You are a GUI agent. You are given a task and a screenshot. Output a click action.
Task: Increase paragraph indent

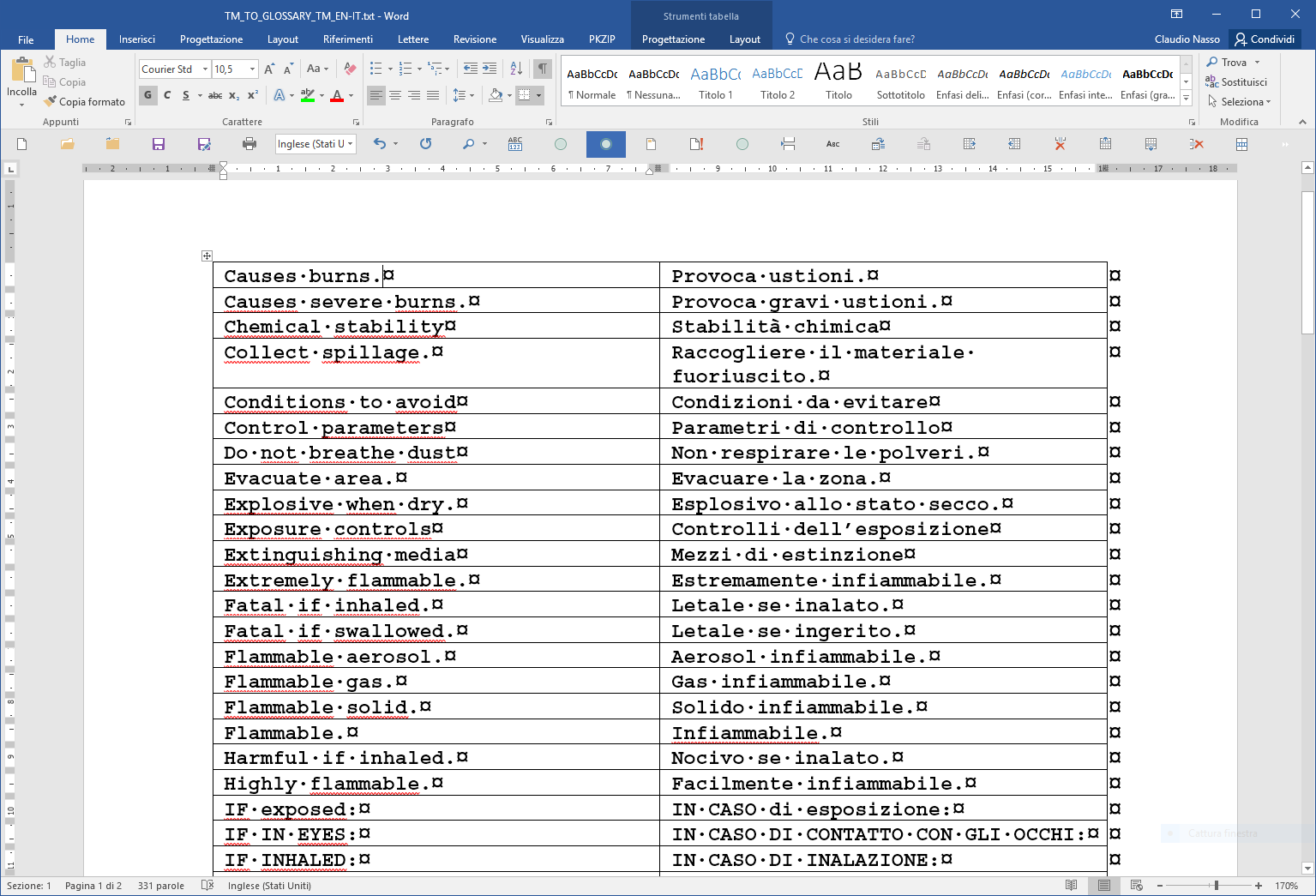490,69
